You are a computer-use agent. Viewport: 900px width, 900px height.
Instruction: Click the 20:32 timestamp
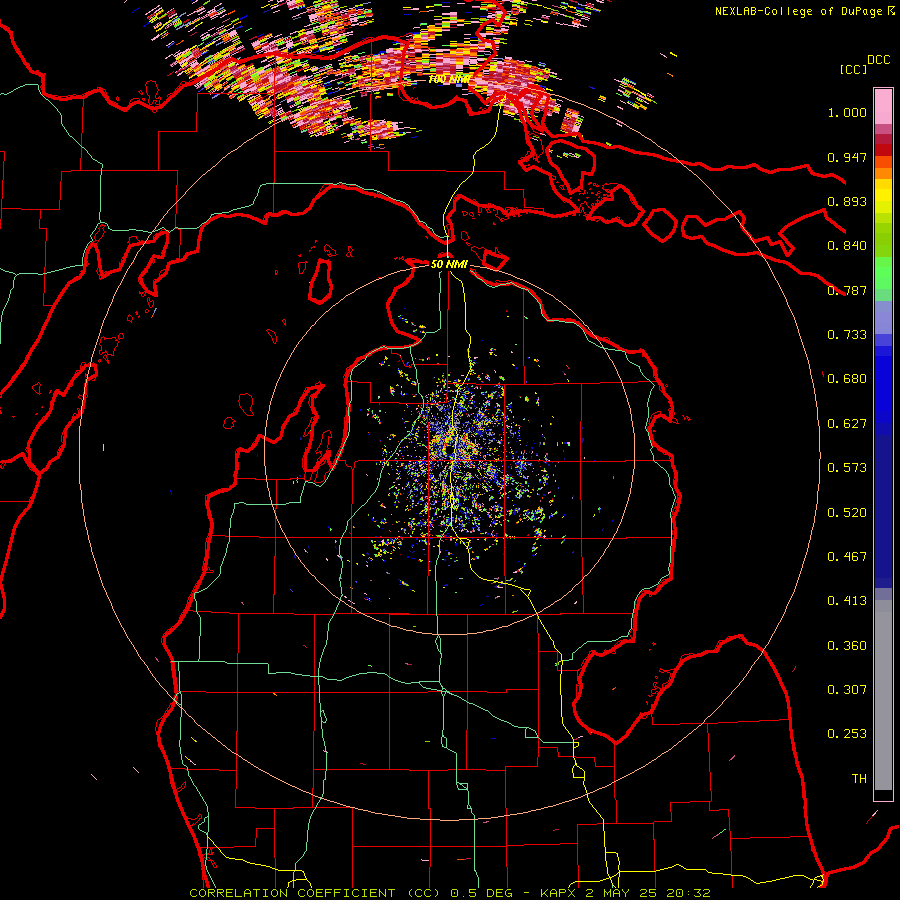(x=688, y=893)
